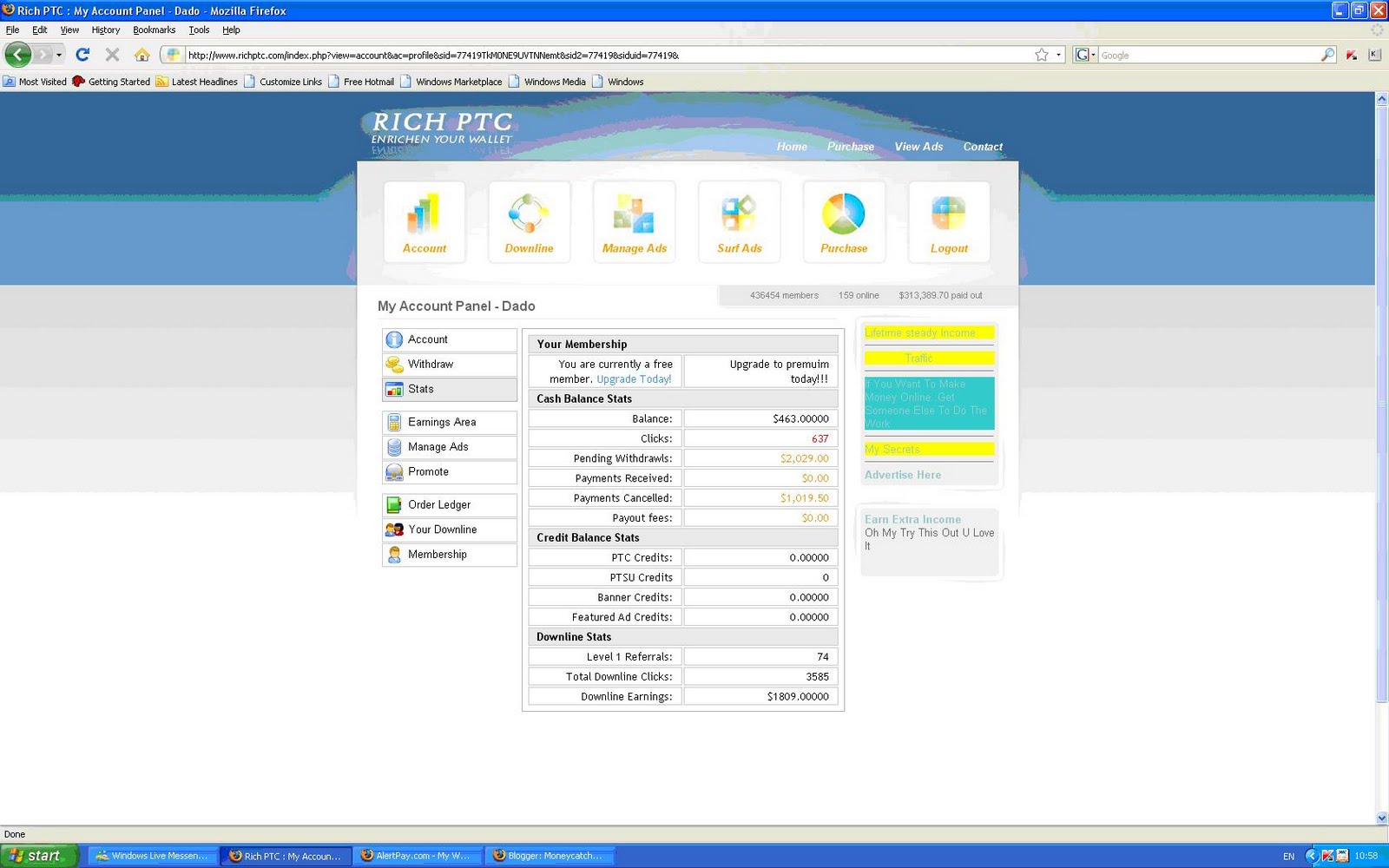Click the Windows Start button
The height and width of the screenshot is (868, 1389).
click(x=39, y=856)
